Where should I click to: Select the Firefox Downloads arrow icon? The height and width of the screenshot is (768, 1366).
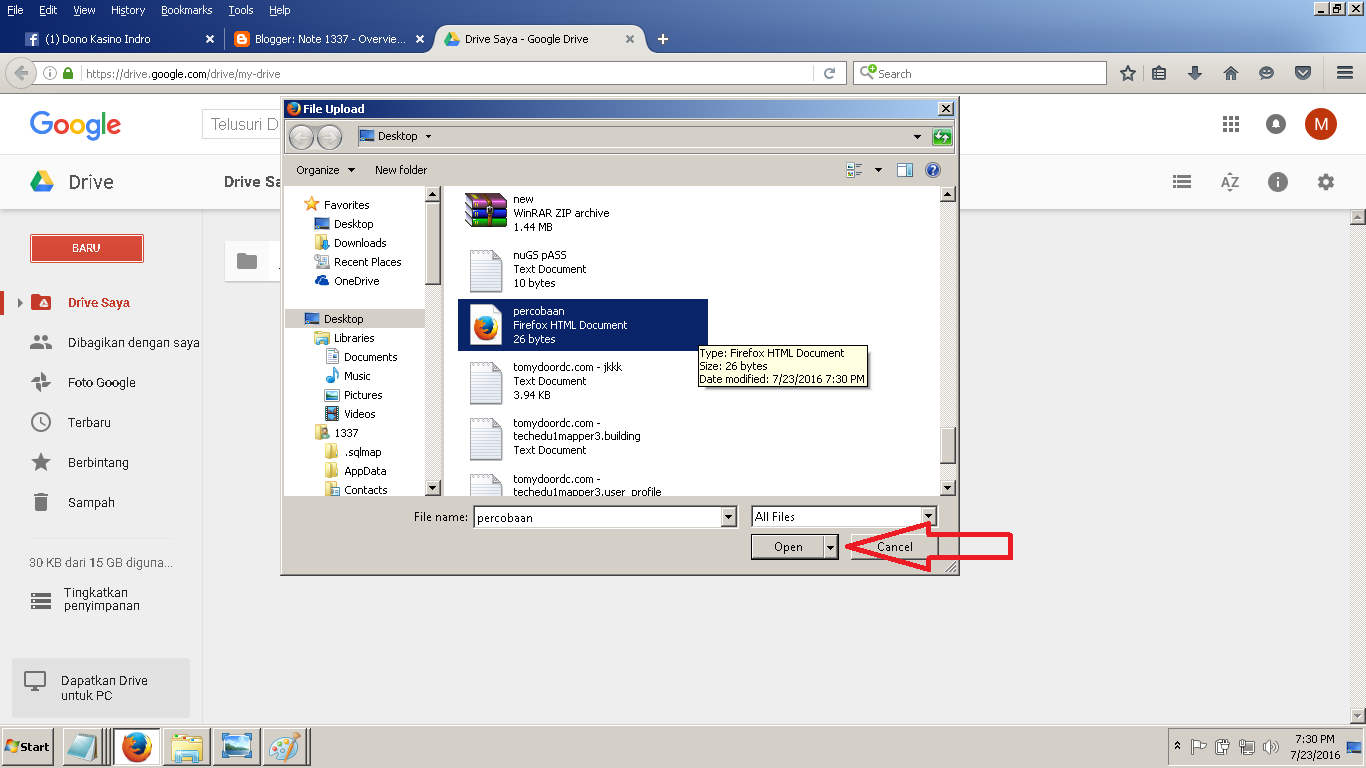(1194, 72)
